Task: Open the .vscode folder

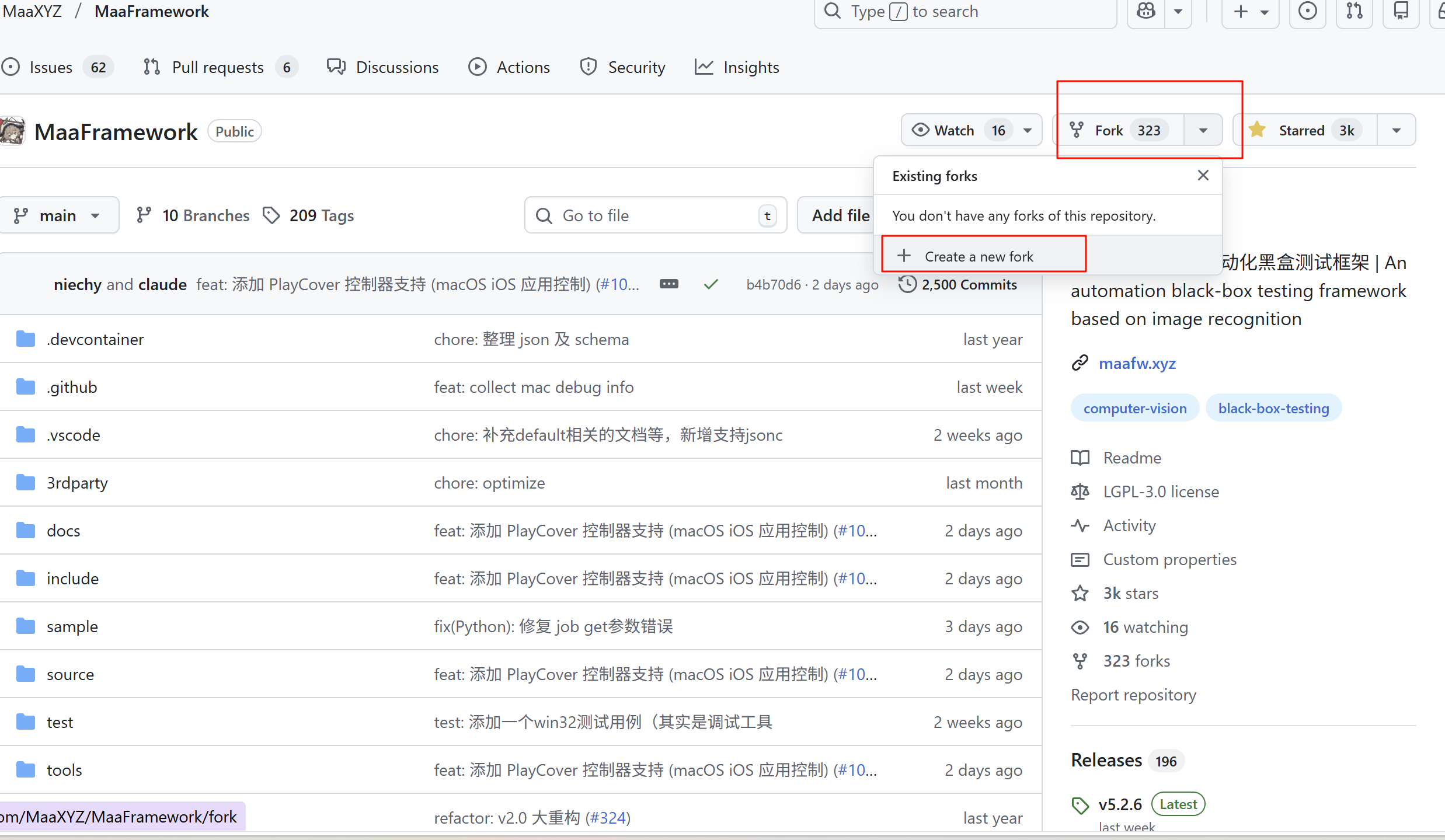Action: coord(74,435)
